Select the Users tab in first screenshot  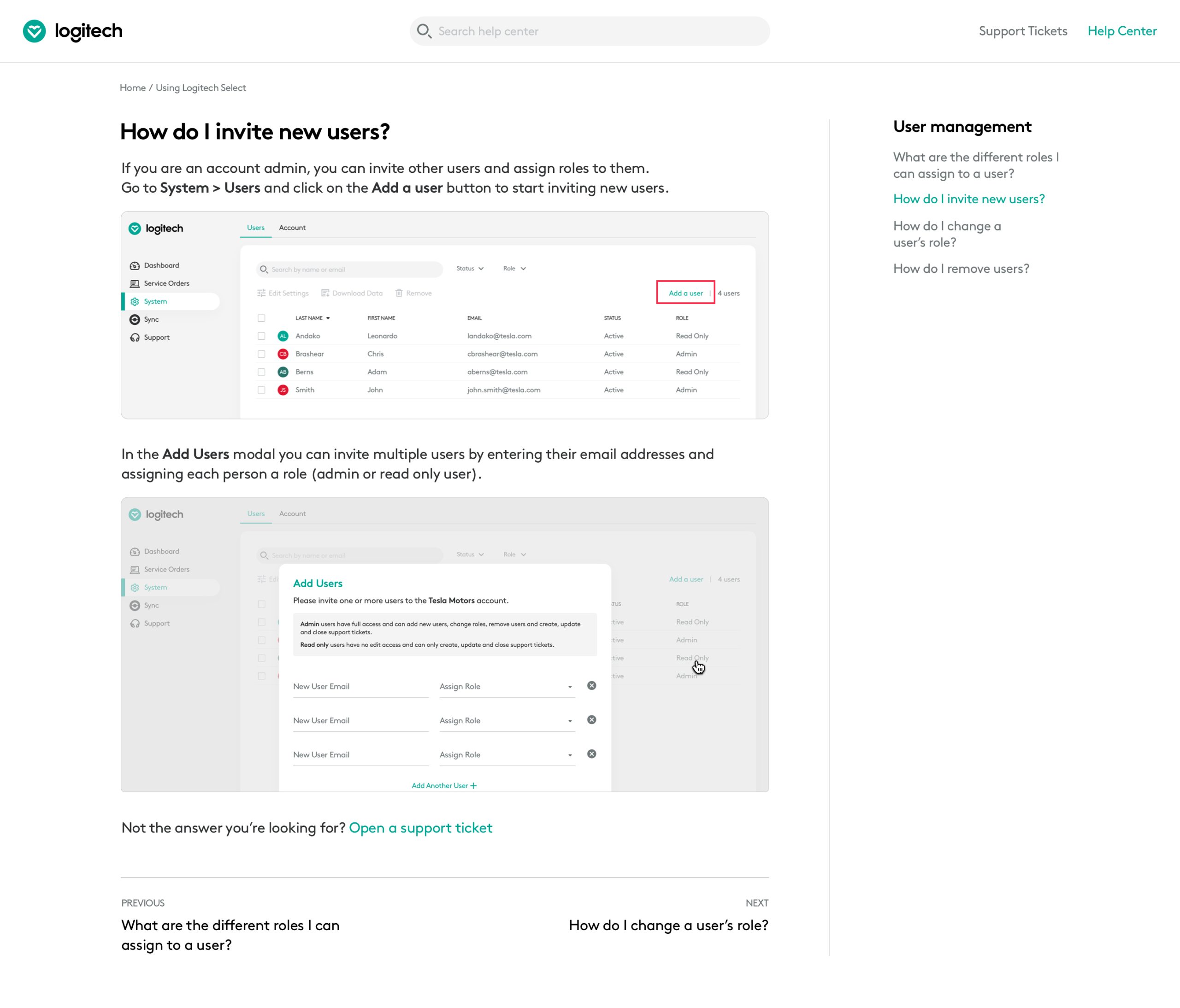(256, 227)
